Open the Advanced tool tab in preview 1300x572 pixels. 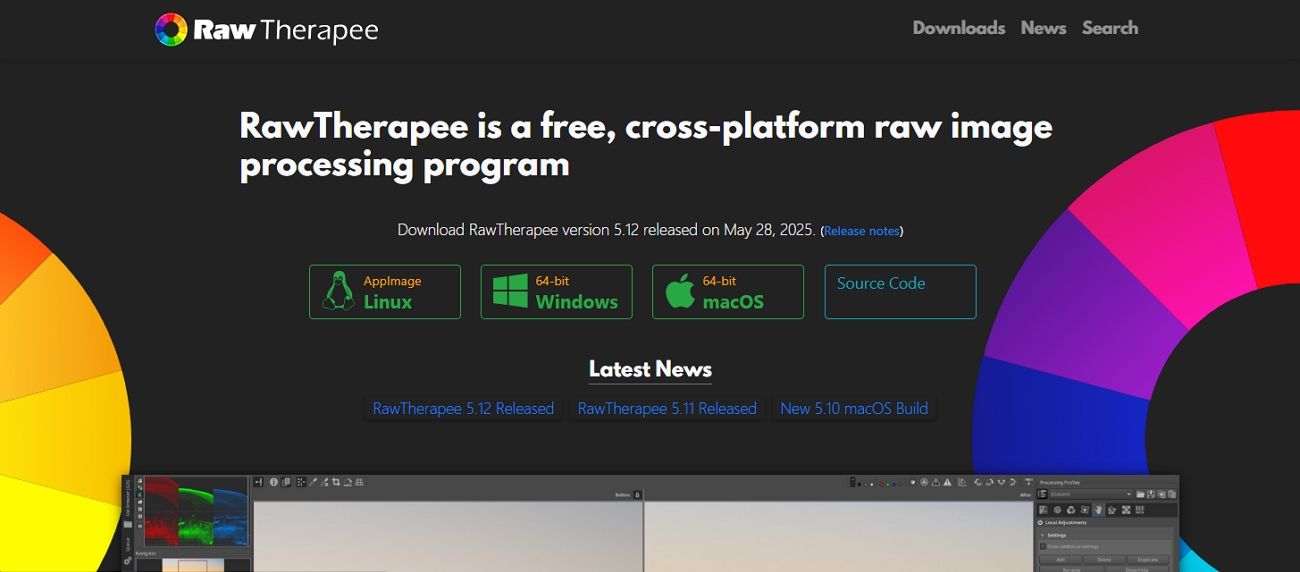[1084, 510]
